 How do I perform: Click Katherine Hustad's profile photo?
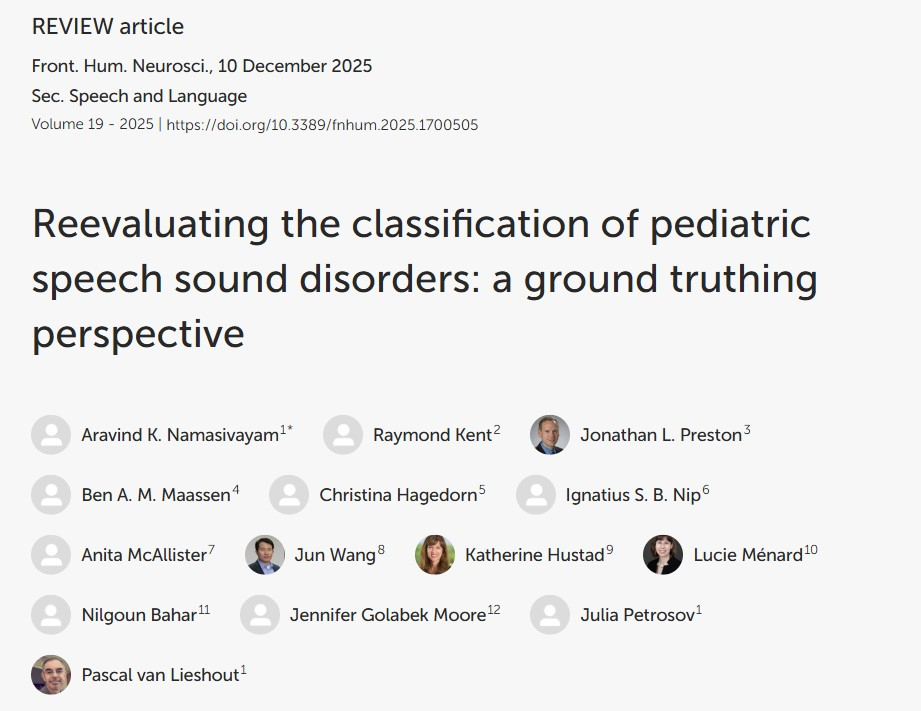435,555
